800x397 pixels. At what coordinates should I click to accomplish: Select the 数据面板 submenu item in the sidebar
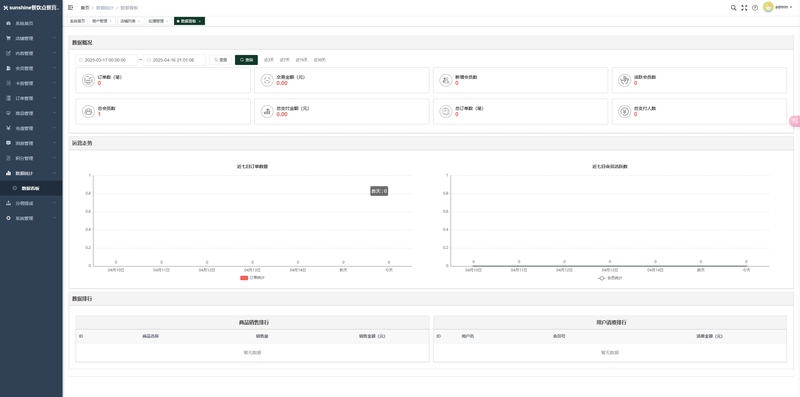[x=31, y=188]
